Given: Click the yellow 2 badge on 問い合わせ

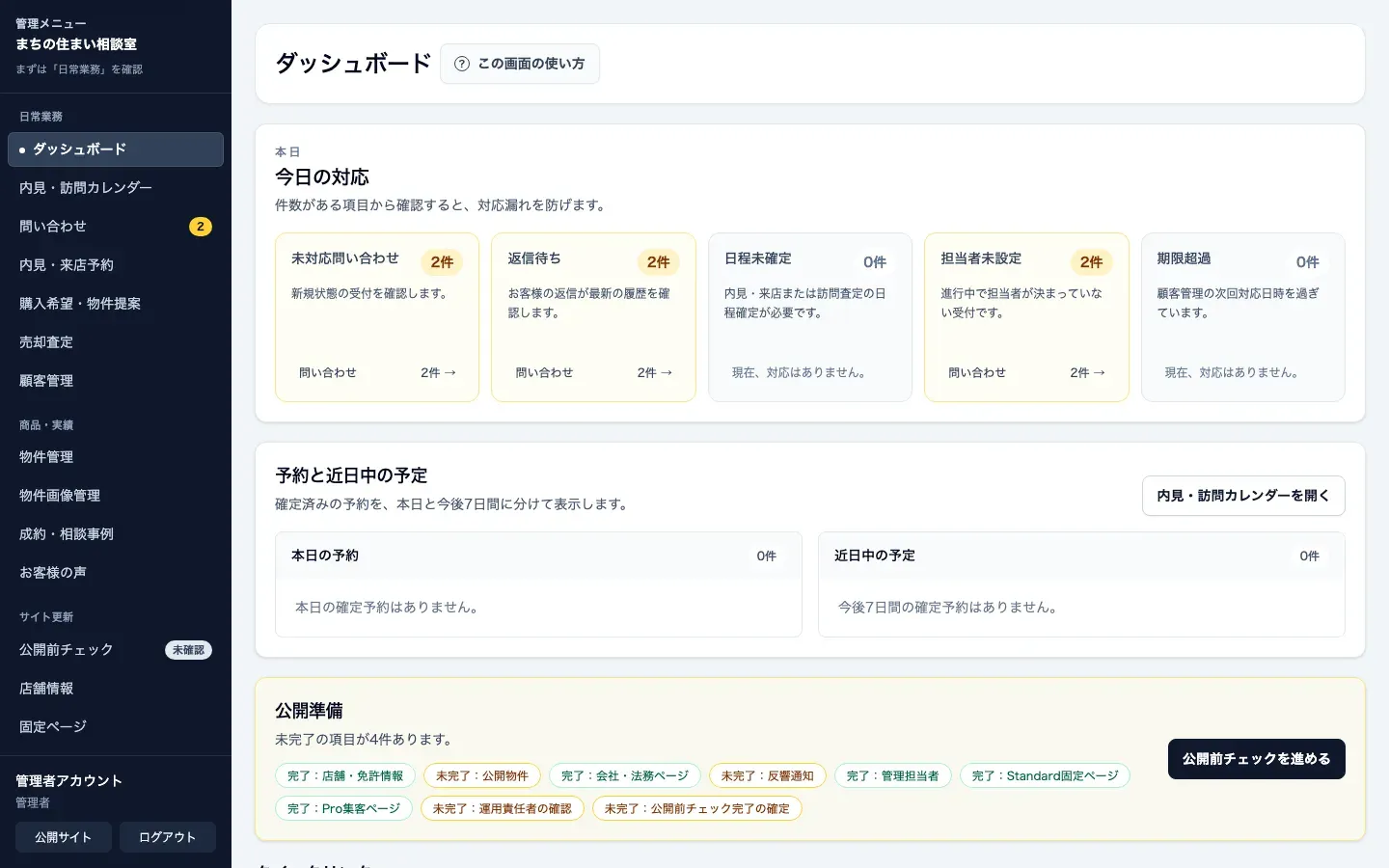Looking at the screenshot, I should [x=200, y=227].
